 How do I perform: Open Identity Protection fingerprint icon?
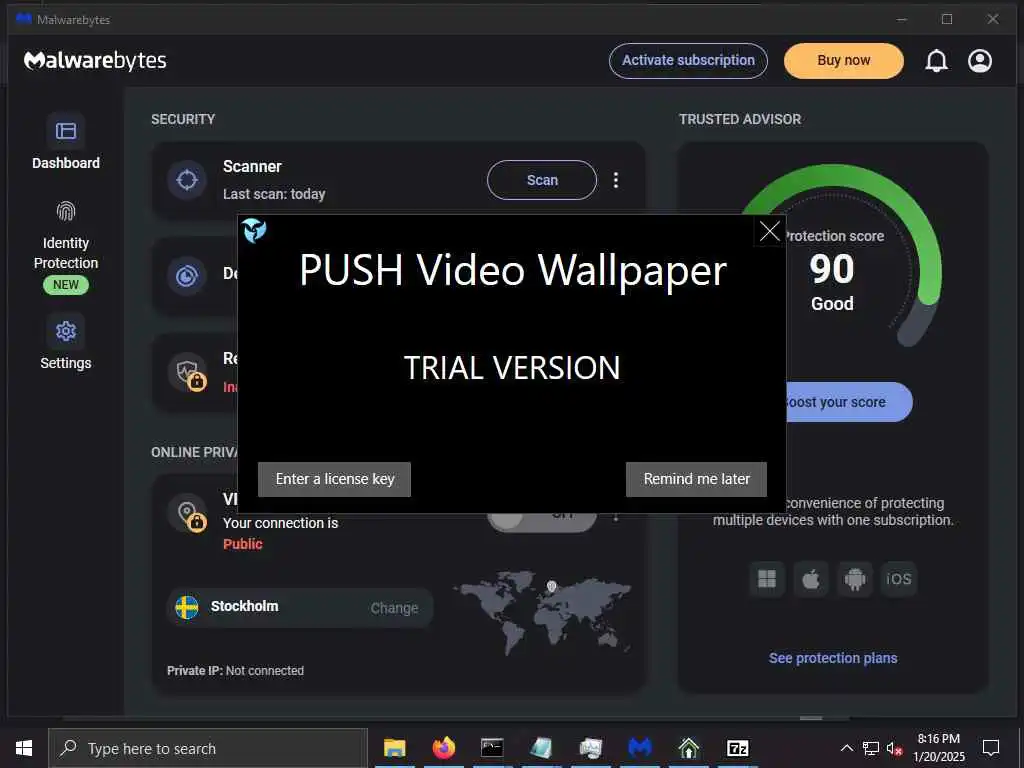click(66, 211)
